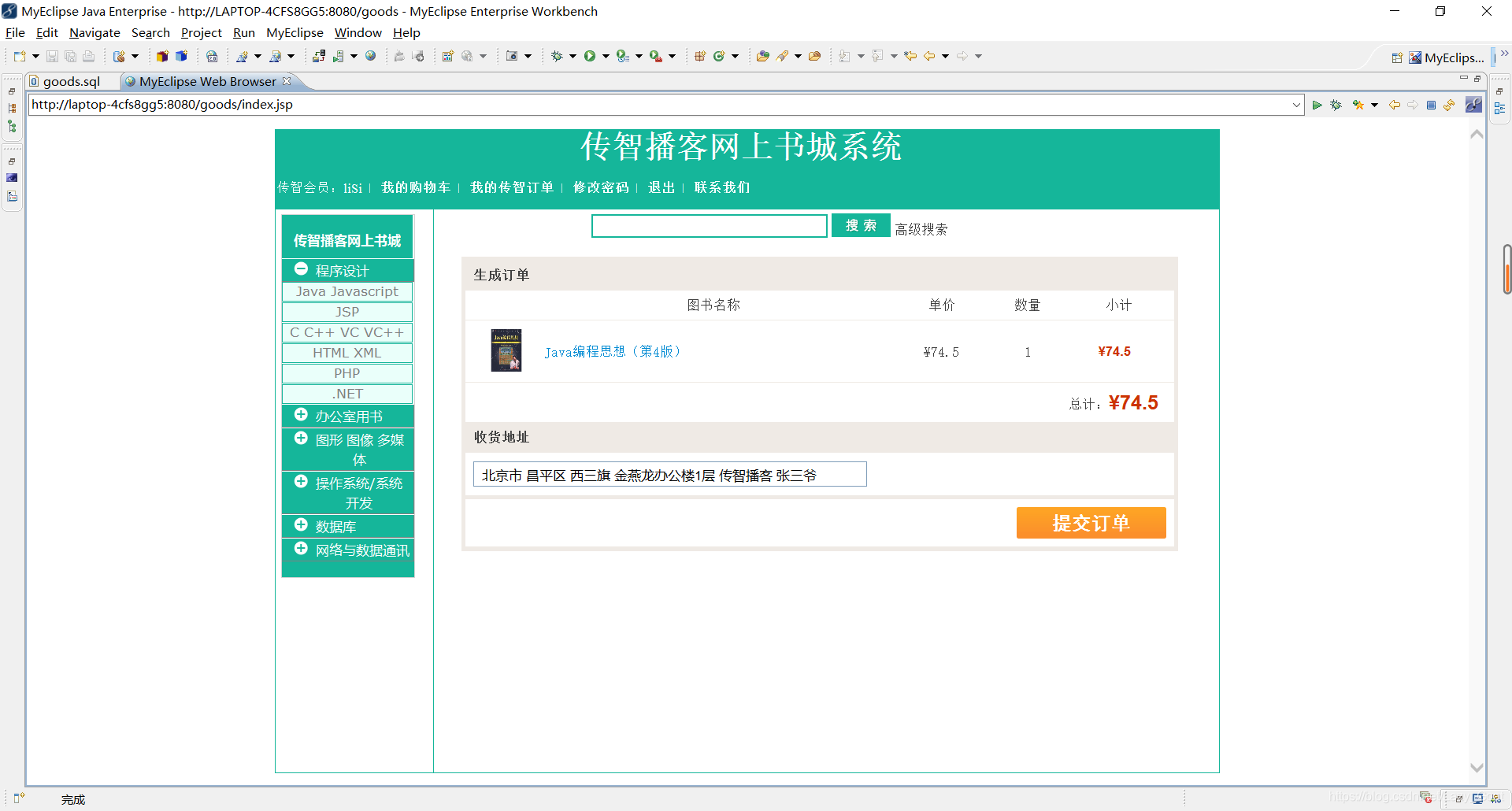1512x811 pixels.
Task: Open the MyEclipse menu
Action: 295,32
